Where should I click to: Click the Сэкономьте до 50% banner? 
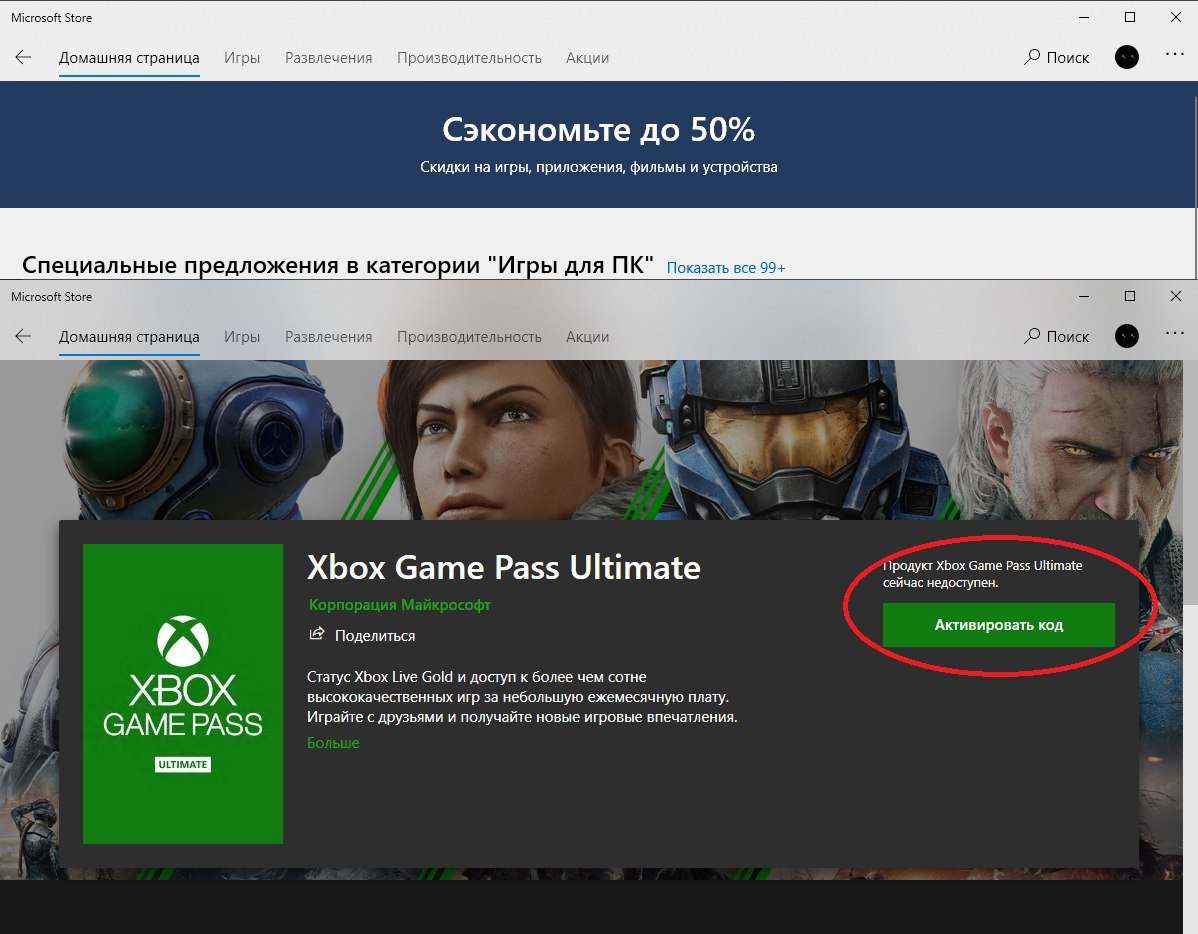click(597, 144)
